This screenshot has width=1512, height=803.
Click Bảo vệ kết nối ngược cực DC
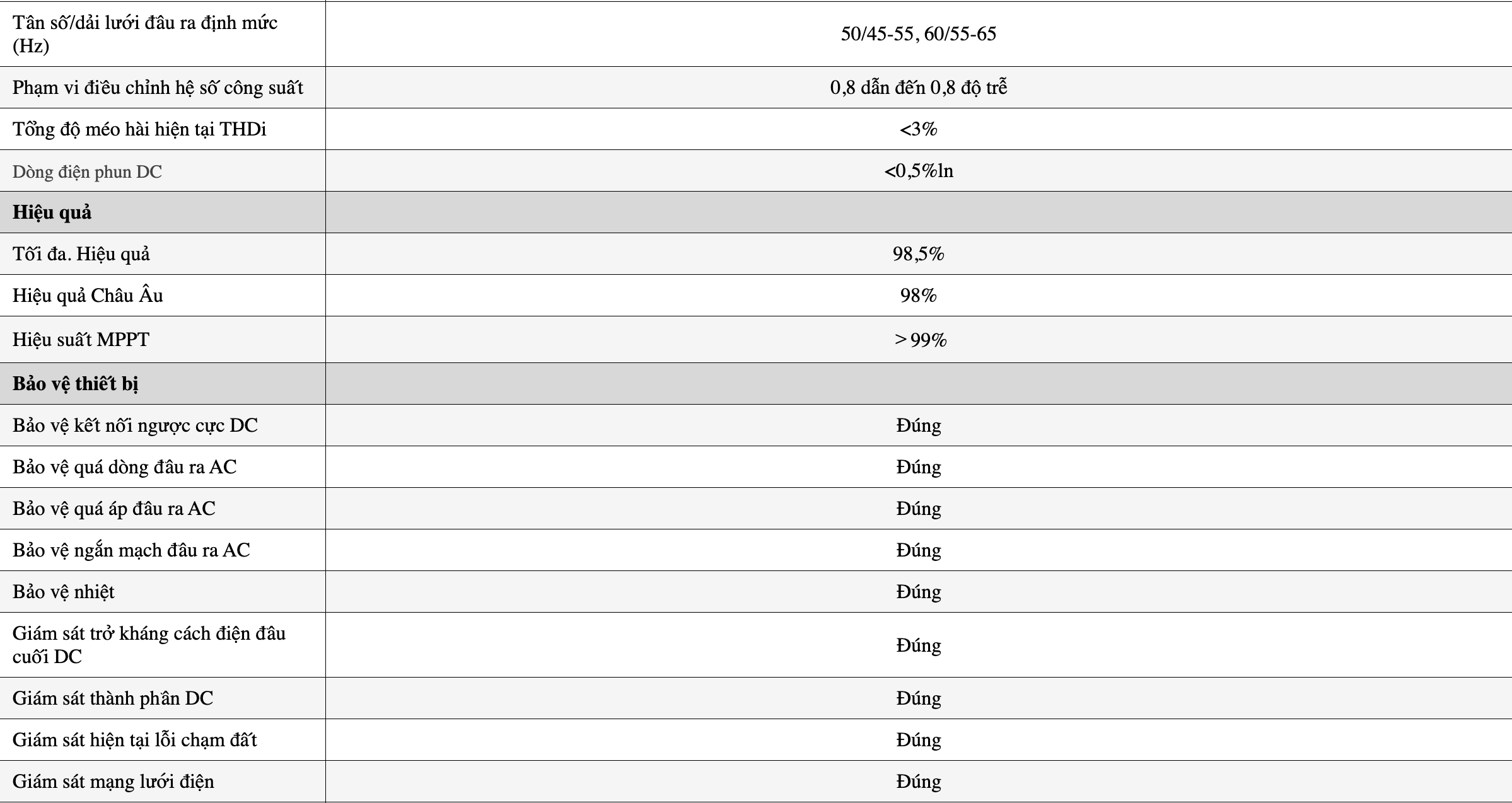(x=135, y=425)
